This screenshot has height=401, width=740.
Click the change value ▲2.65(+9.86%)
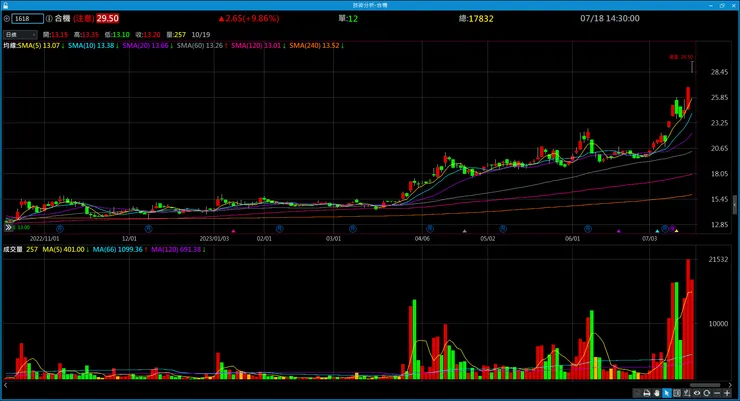click(x=248, y=18)
